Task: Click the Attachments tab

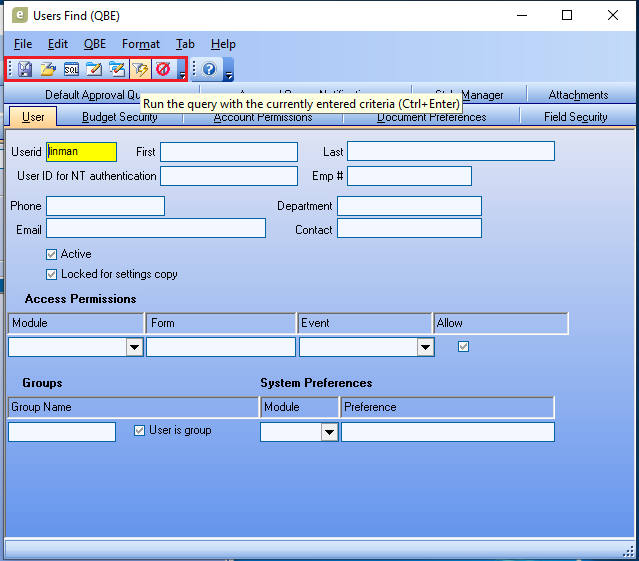Action: (x=578, y=95)
